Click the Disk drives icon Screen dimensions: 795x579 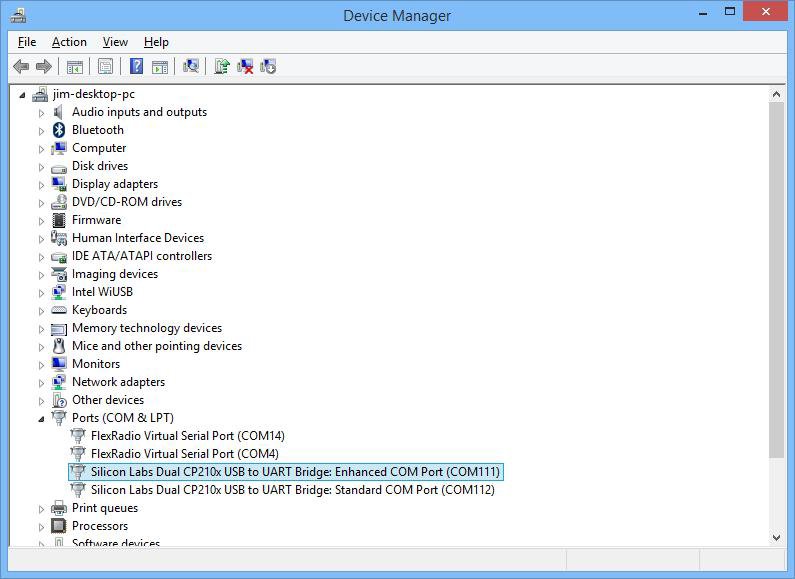click(59, 168)
